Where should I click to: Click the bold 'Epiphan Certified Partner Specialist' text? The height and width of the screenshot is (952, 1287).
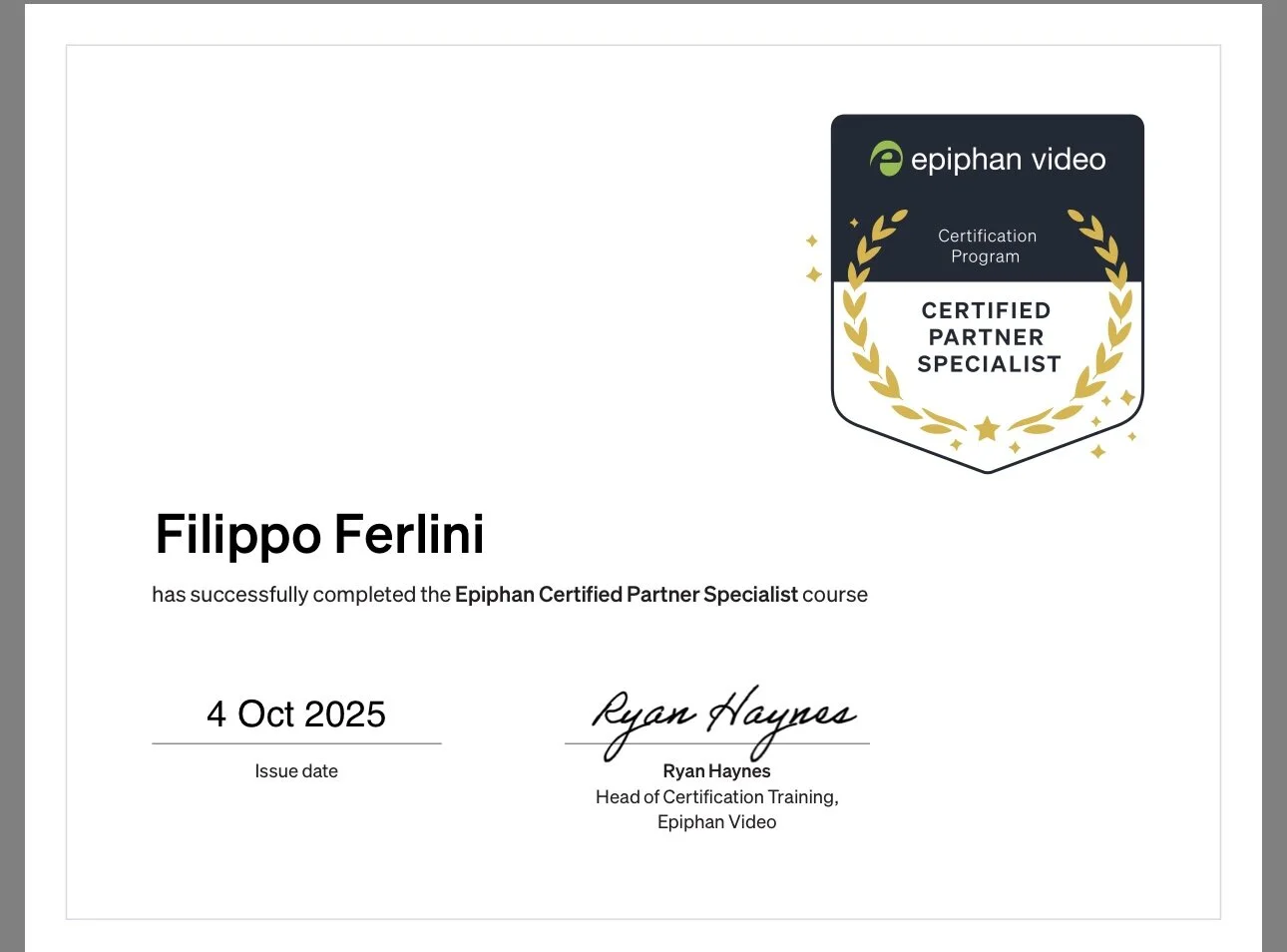pos(627,595)
